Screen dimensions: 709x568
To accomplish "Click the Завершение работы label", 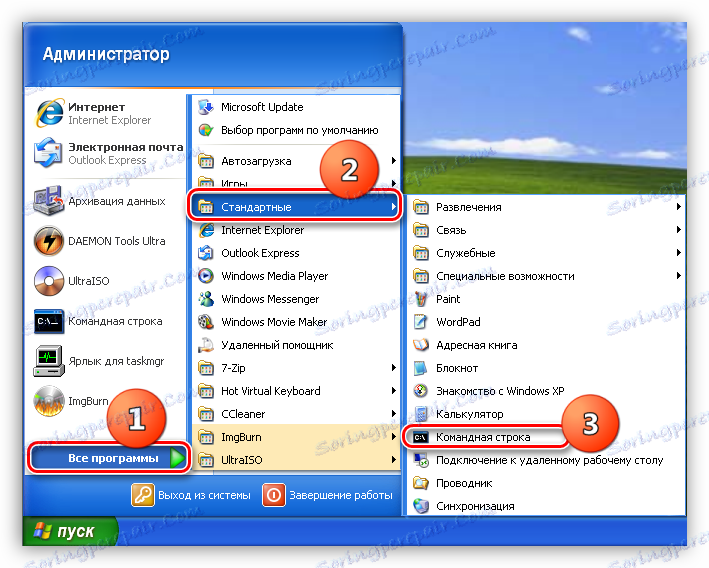I will tap(341, 496).
